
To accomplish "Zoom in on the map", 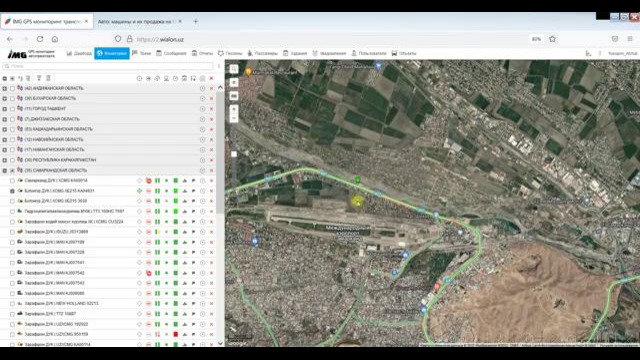I will coord(234,109).
